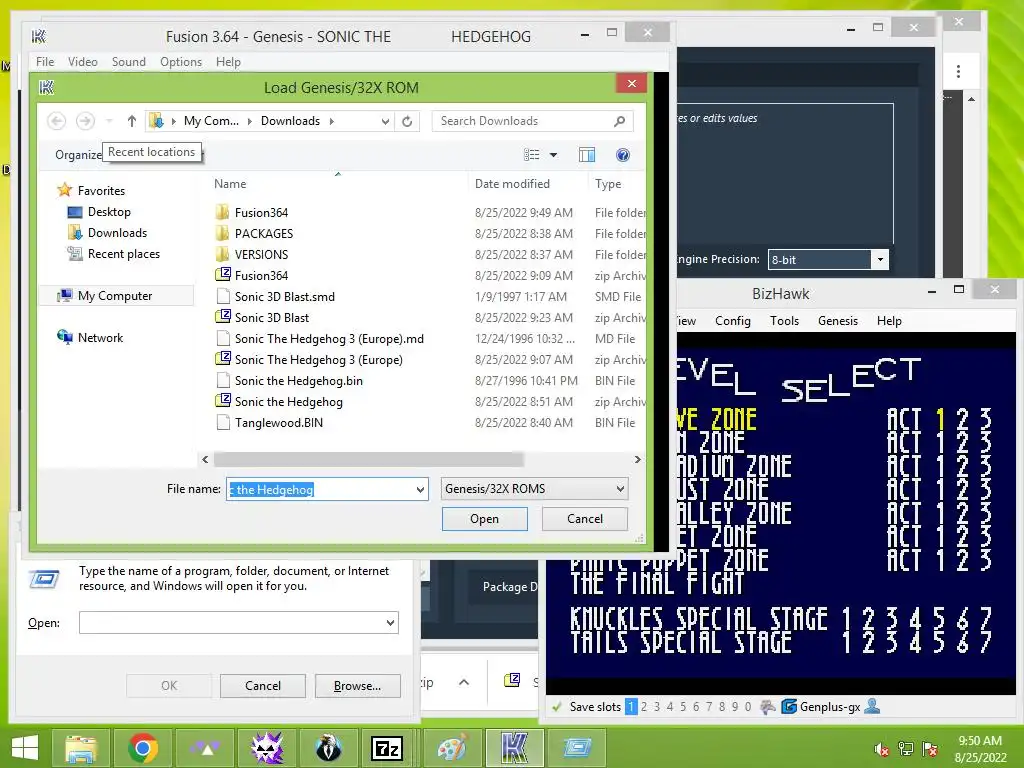1024x768 pixels.
Task: Click the Forward arrow in Load ROM dialog
Action: point(85,121)
